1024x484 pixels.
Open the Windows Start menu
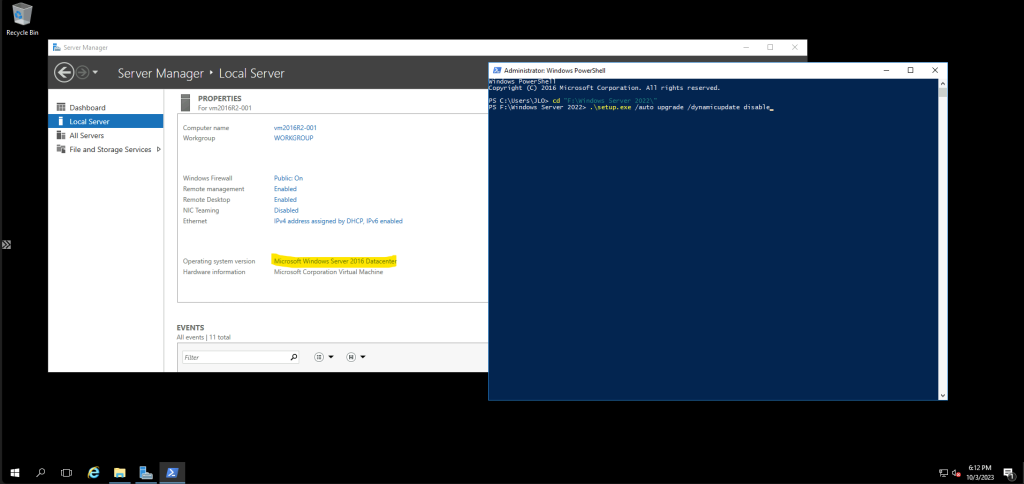[14, 472]
